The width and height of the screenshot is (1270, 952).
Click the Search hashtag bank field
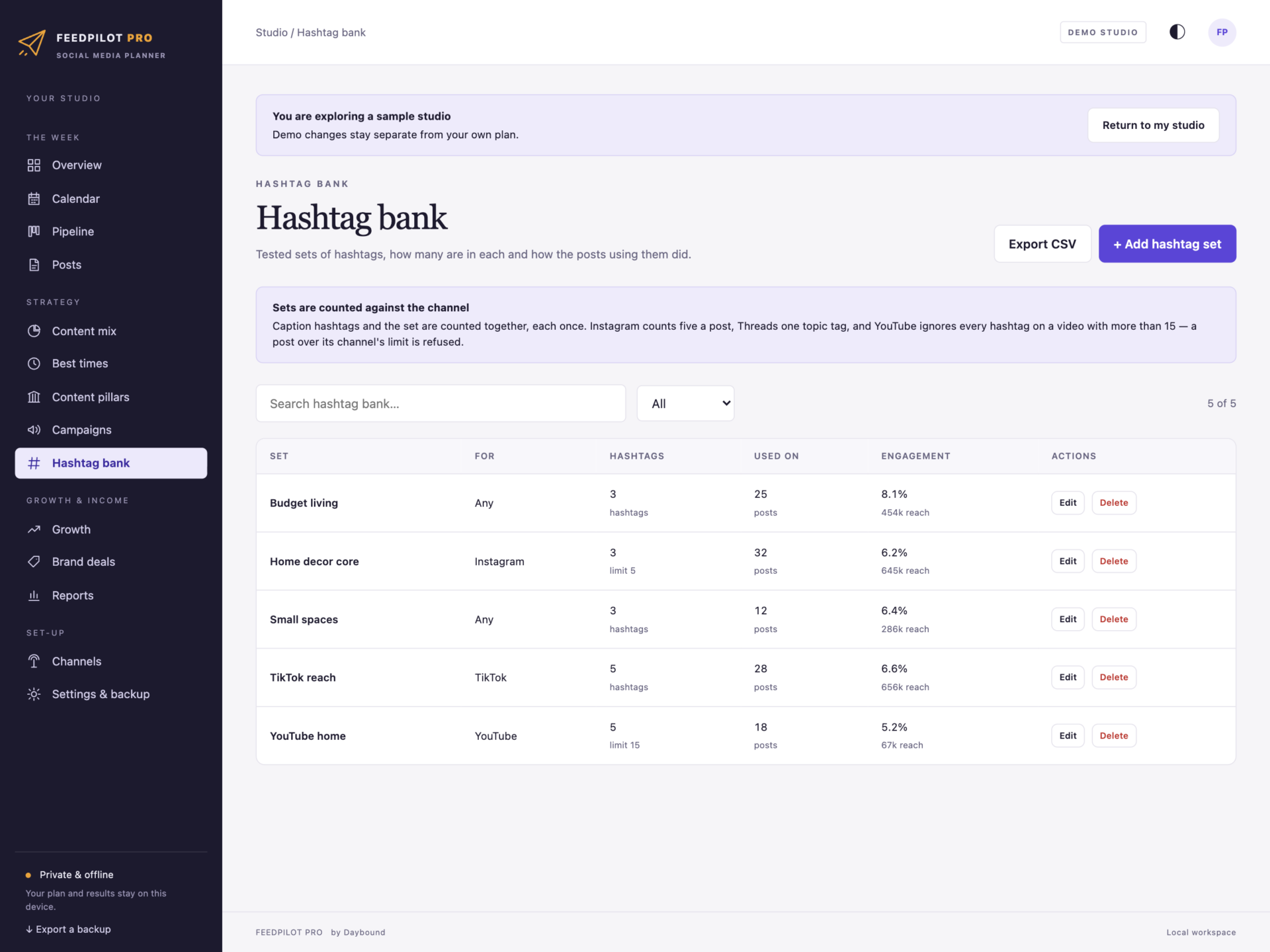pyautogui.click(x=441, y=403)
